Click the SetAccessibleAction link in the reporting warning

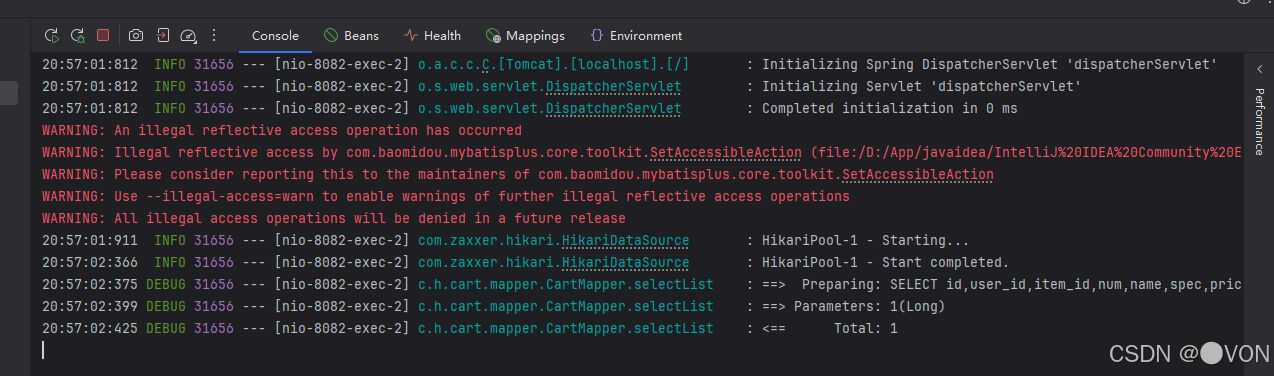point(918,174)
